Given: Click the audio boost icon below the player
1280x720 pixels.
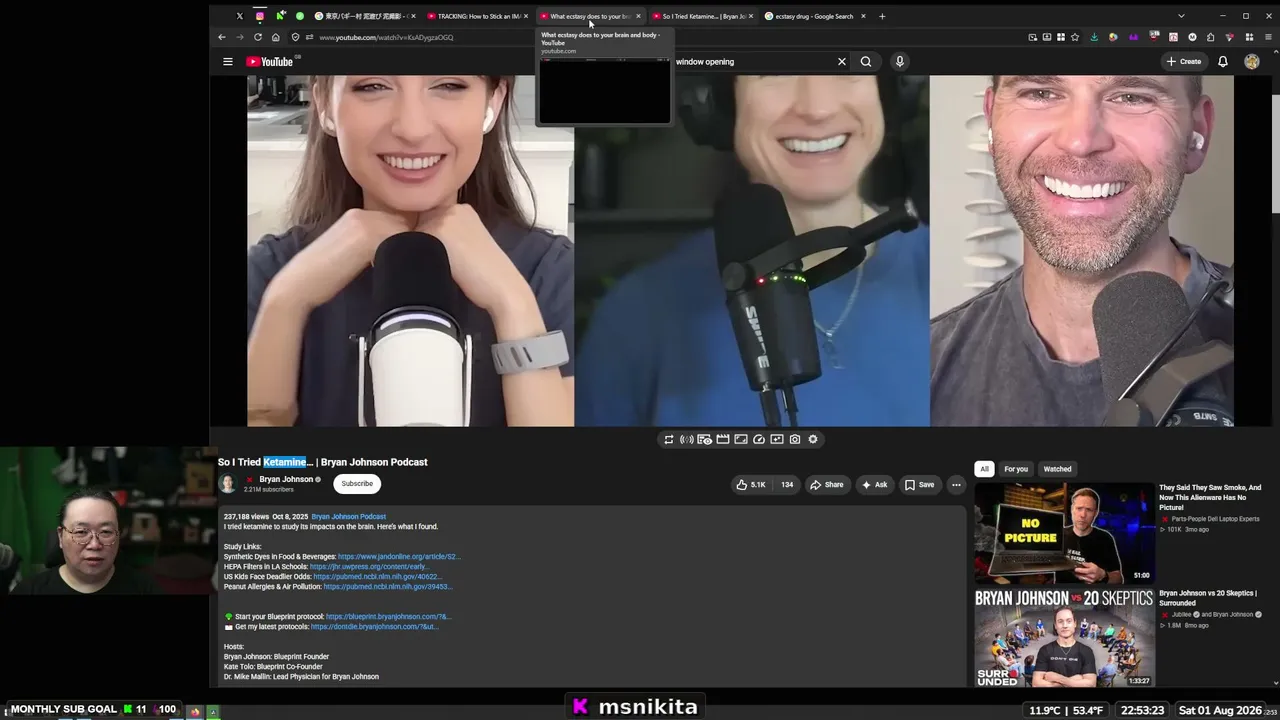Looking at the screenshot, I should (687, 439).
